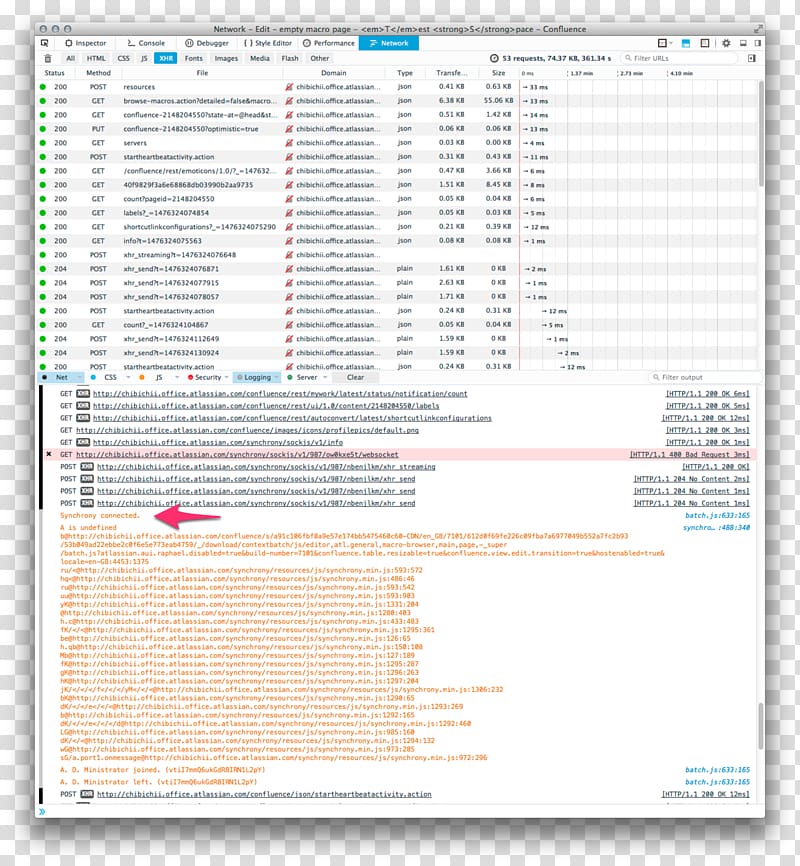
Task: Click XHR badge on notification/count log entry
Action: tap(83, 394)
